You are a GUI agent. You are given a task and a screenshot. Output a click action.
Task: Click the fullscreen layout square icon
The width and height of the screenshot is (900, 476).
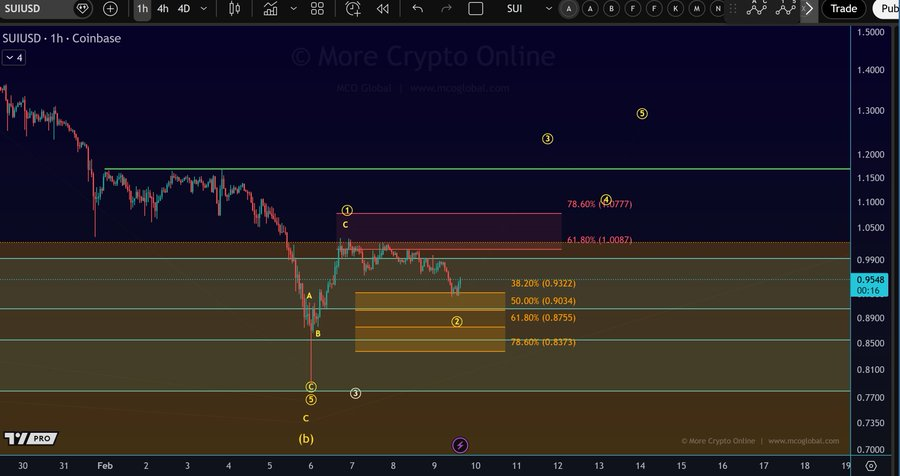coord(476,9)
